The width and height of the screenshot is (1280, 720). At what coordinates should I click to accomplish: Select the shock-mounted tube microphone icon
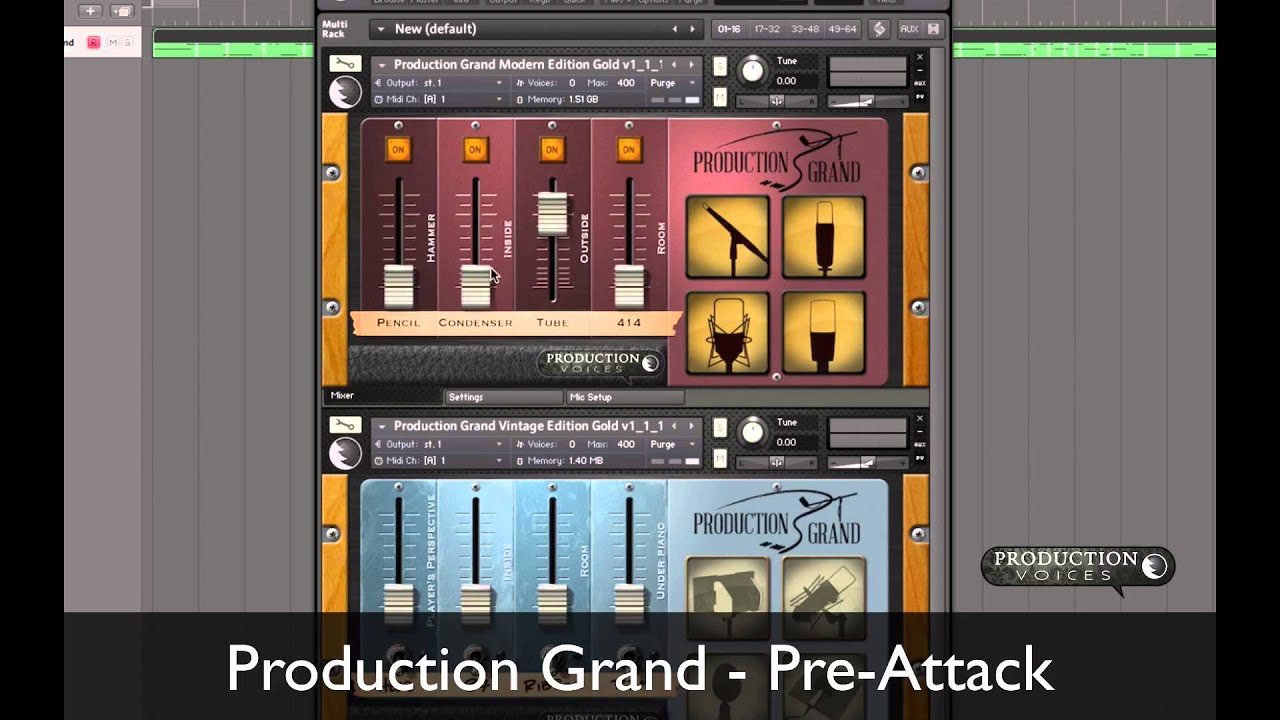click(728, 333)
